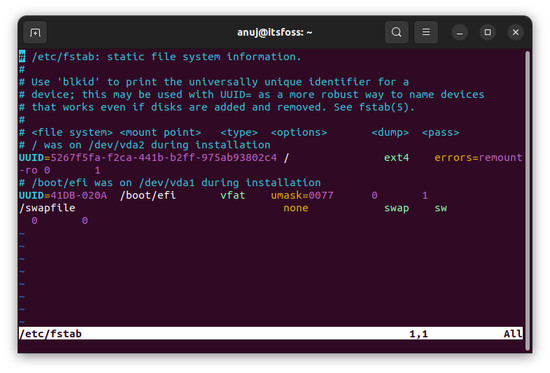
Task: Click the terminal vertical scrollbar
Action: tap(527, 200)
